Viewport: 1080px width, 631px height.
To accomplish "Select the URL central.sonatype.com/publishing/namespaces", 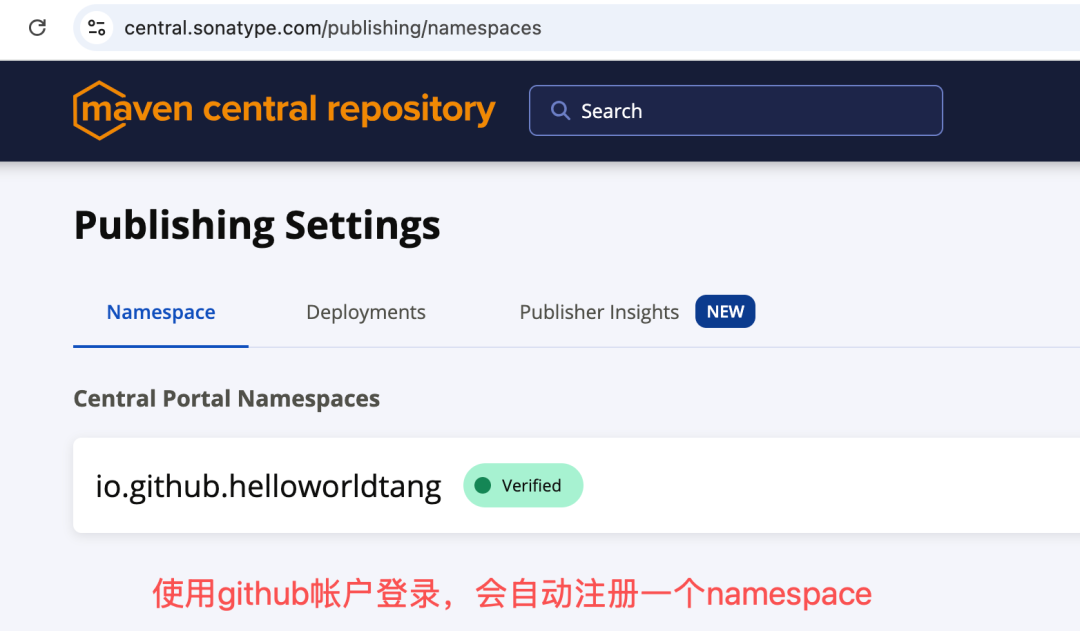I will (x=333, y=28).
